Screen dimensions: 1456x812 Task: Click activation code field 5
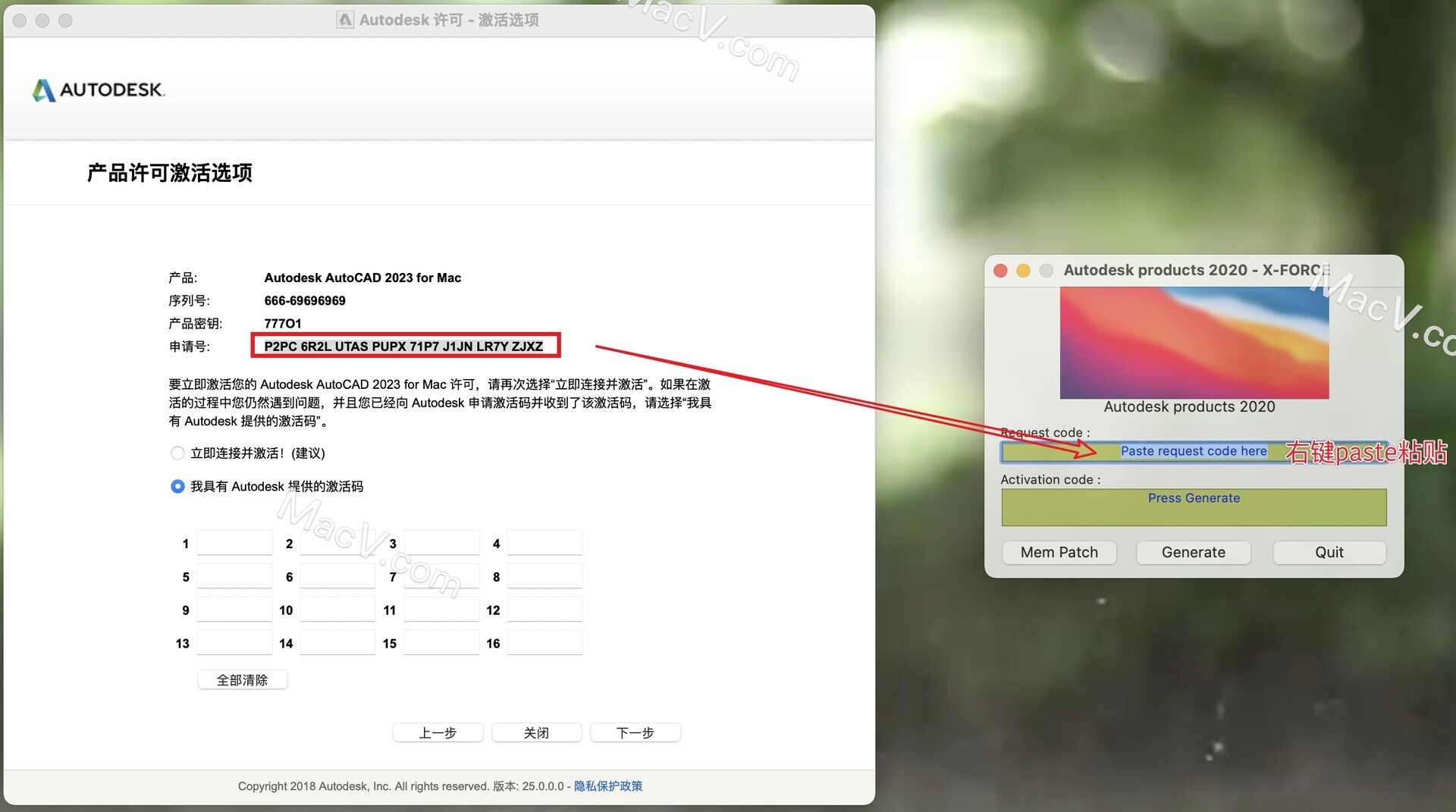pyautogui.click(x=234, y=577)
